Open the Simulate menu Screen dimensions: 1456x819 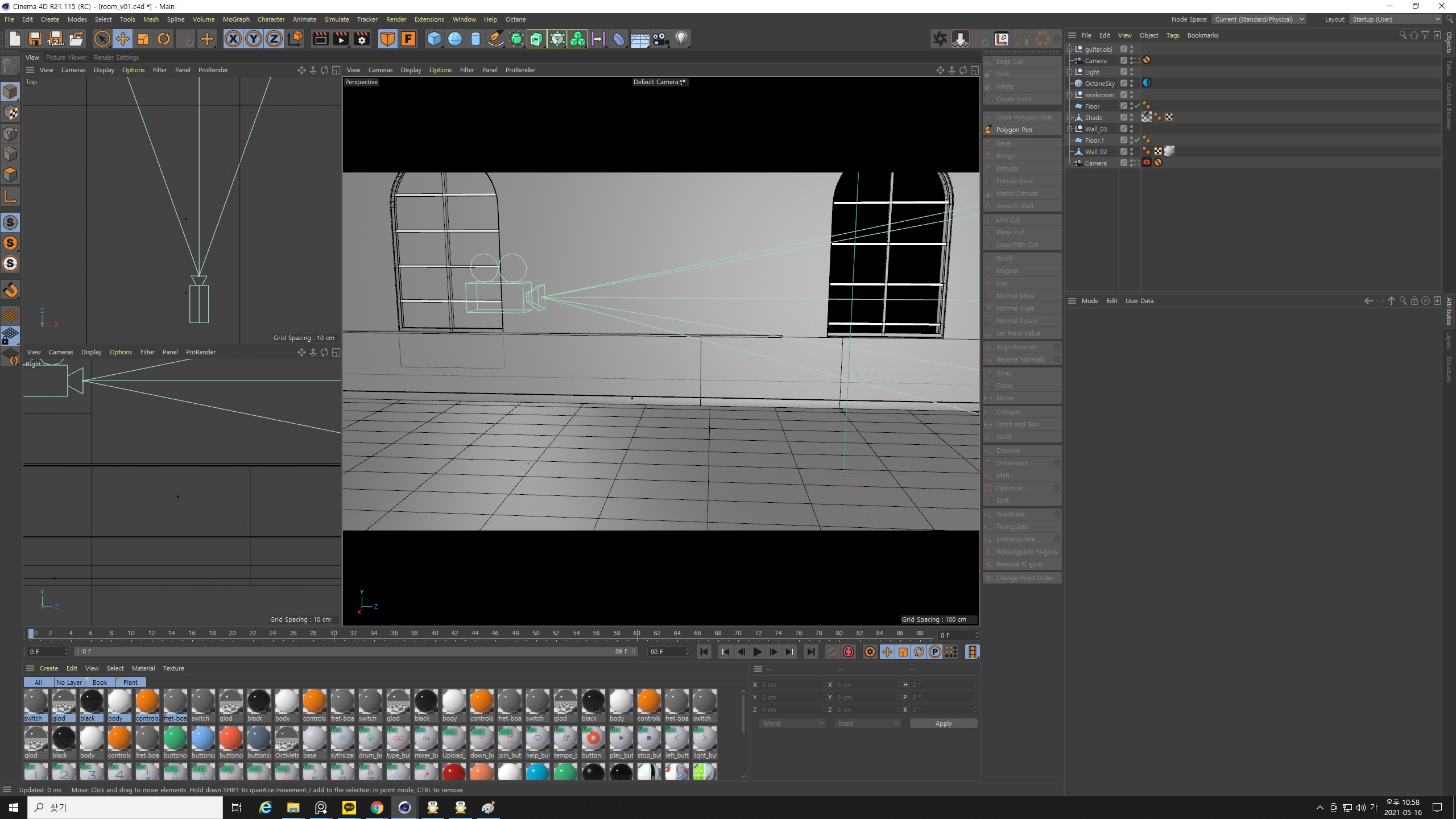click(x=337, y=19)
